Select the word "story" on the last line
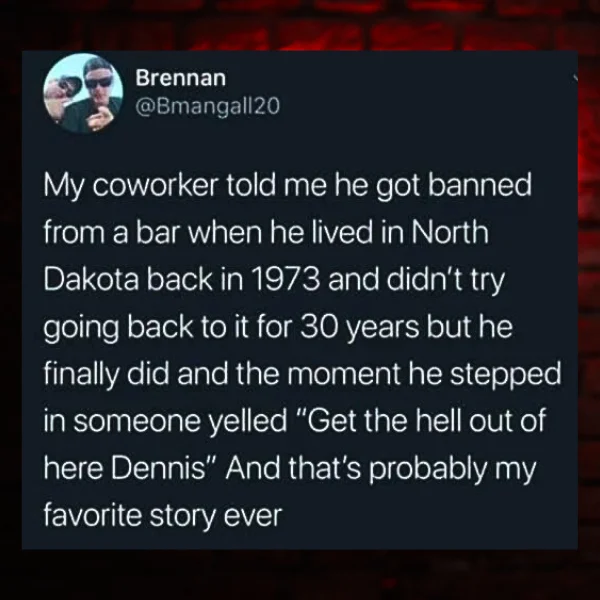Viewport: 600px width, 600px height. click(183, 518)
